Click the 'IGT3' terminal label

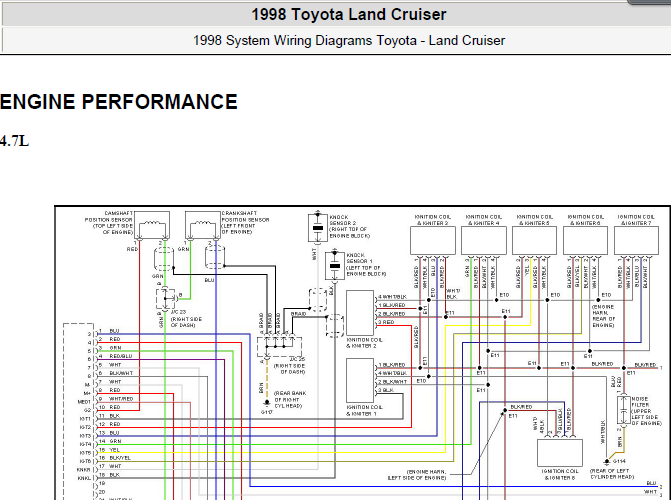coord(85,436)
